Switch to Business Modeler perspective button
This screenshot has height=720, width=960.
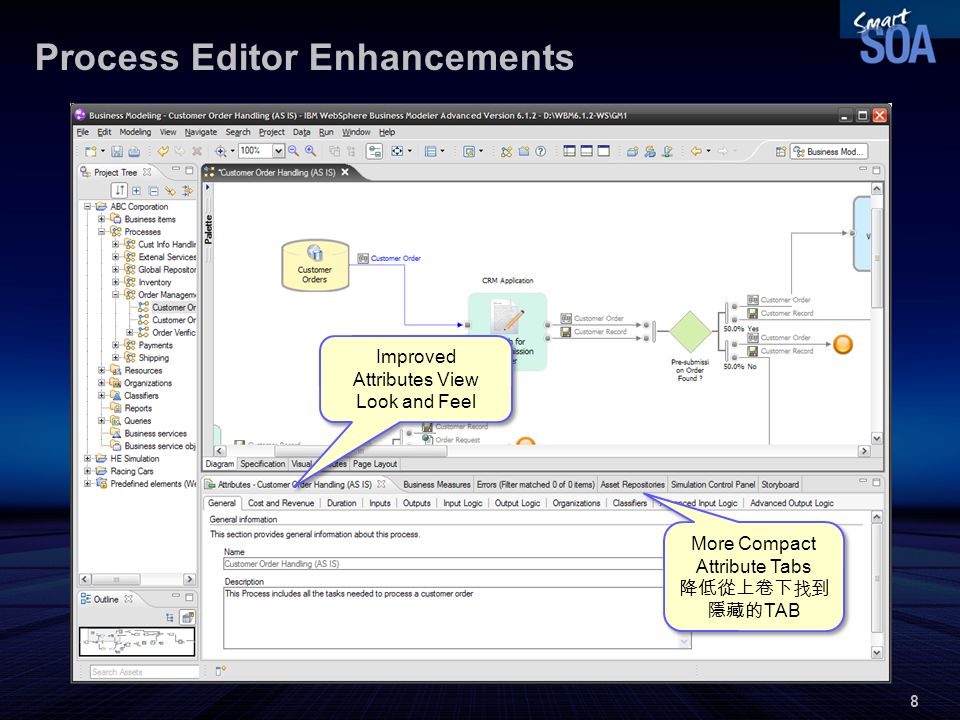click(829, 151)
